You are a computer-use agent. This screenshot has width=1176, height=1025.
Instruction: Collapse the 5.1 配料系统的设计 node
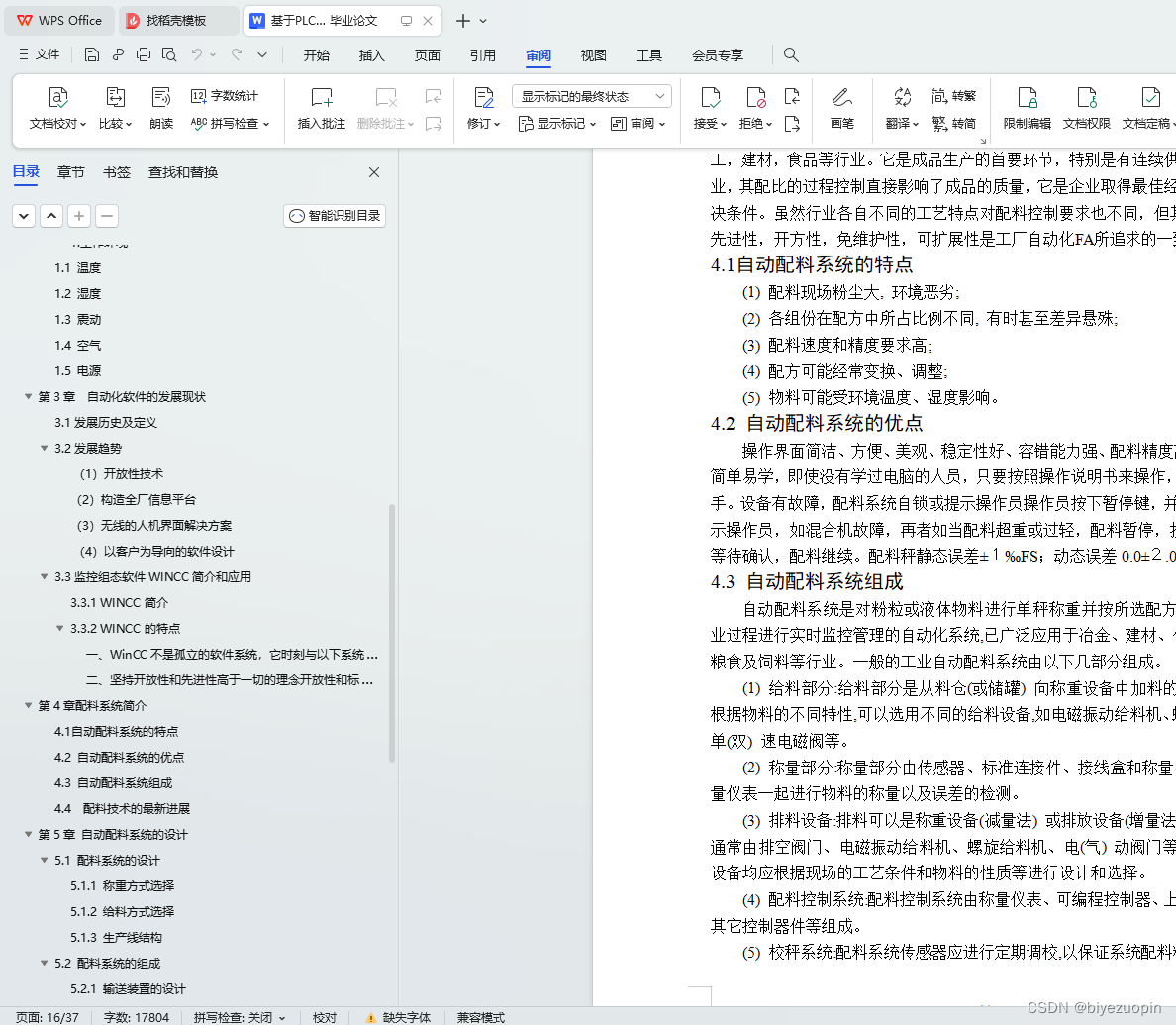pyautogui.click(x=45, y=860)
